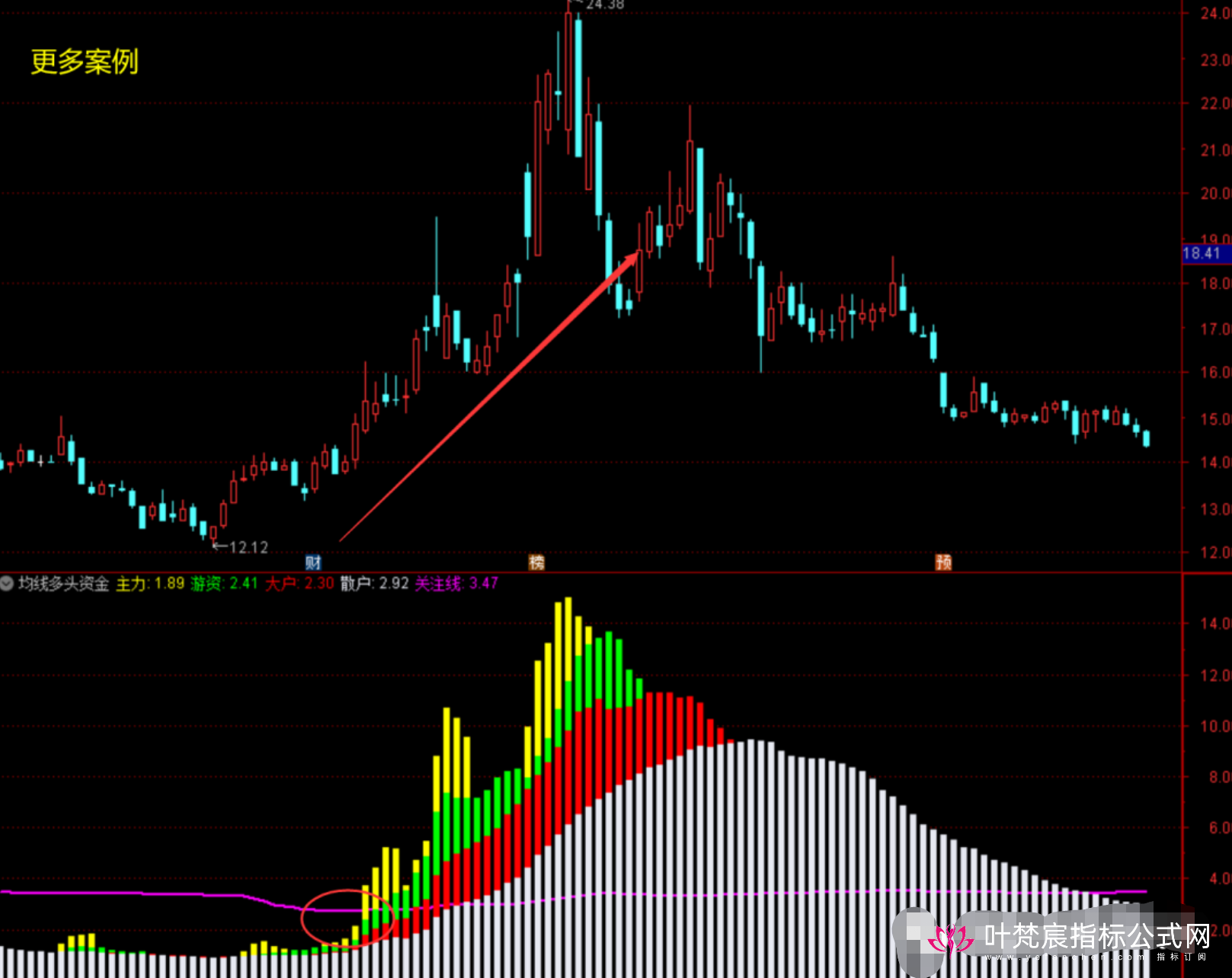Click the 均线多头资金 indicator name

63,584
